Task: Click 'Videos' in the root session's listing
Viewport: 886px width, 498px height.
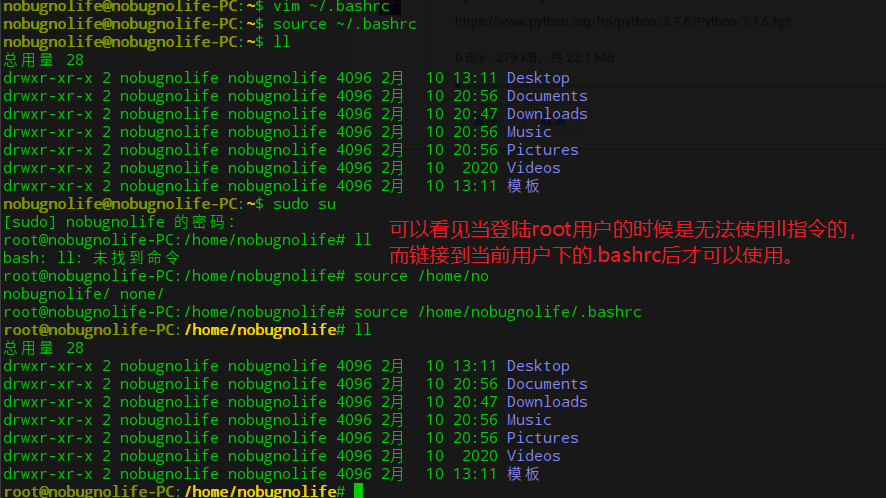Action: [x=533, y=456]
